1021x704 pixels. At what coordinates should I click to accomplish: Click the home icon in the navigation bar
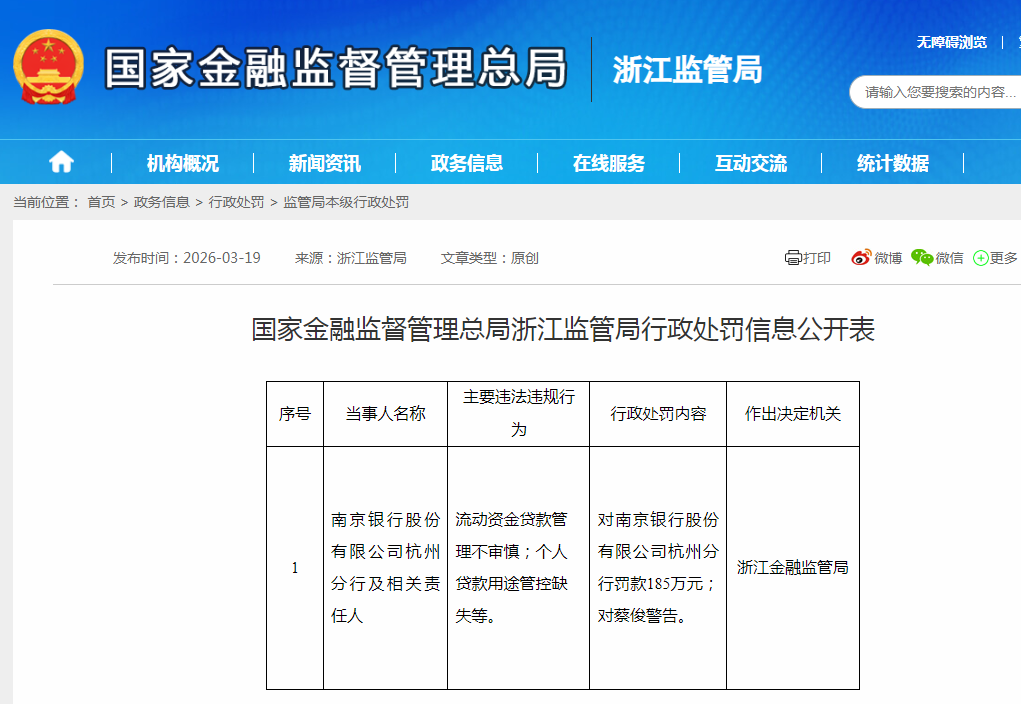(x=60, y=161)
